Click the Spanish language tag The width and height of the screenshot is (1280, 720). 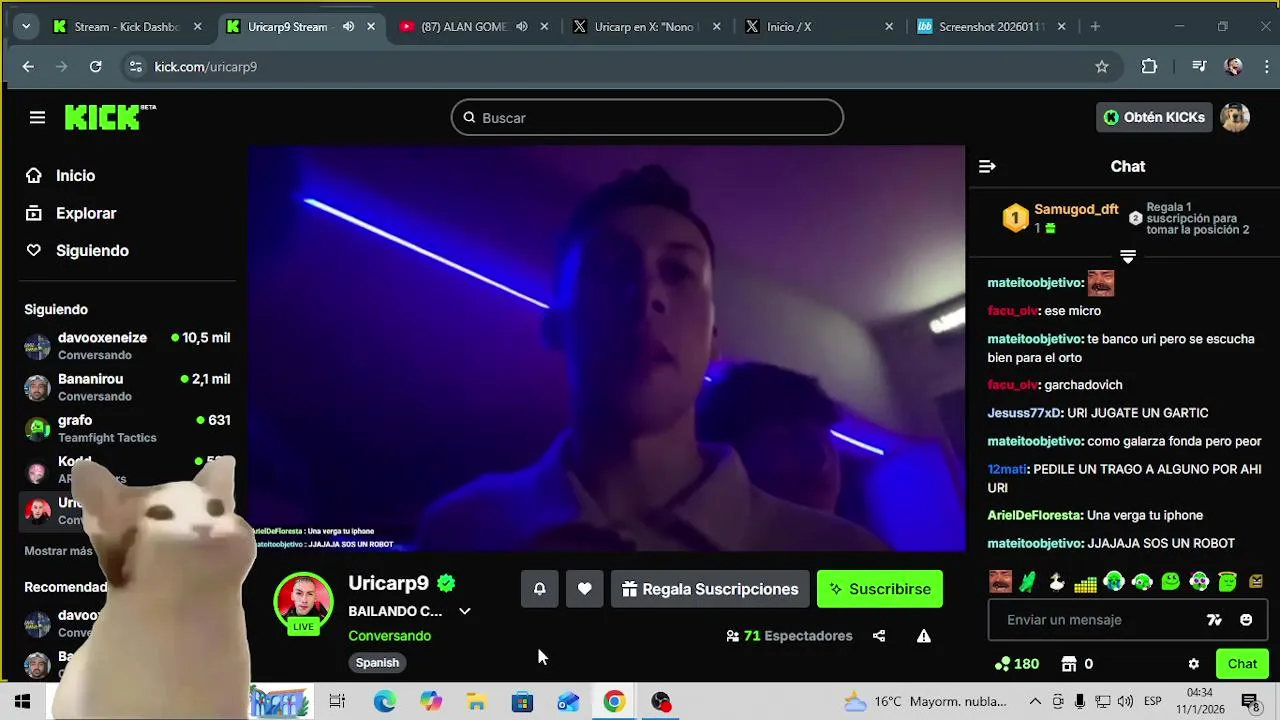coord(377,662)
